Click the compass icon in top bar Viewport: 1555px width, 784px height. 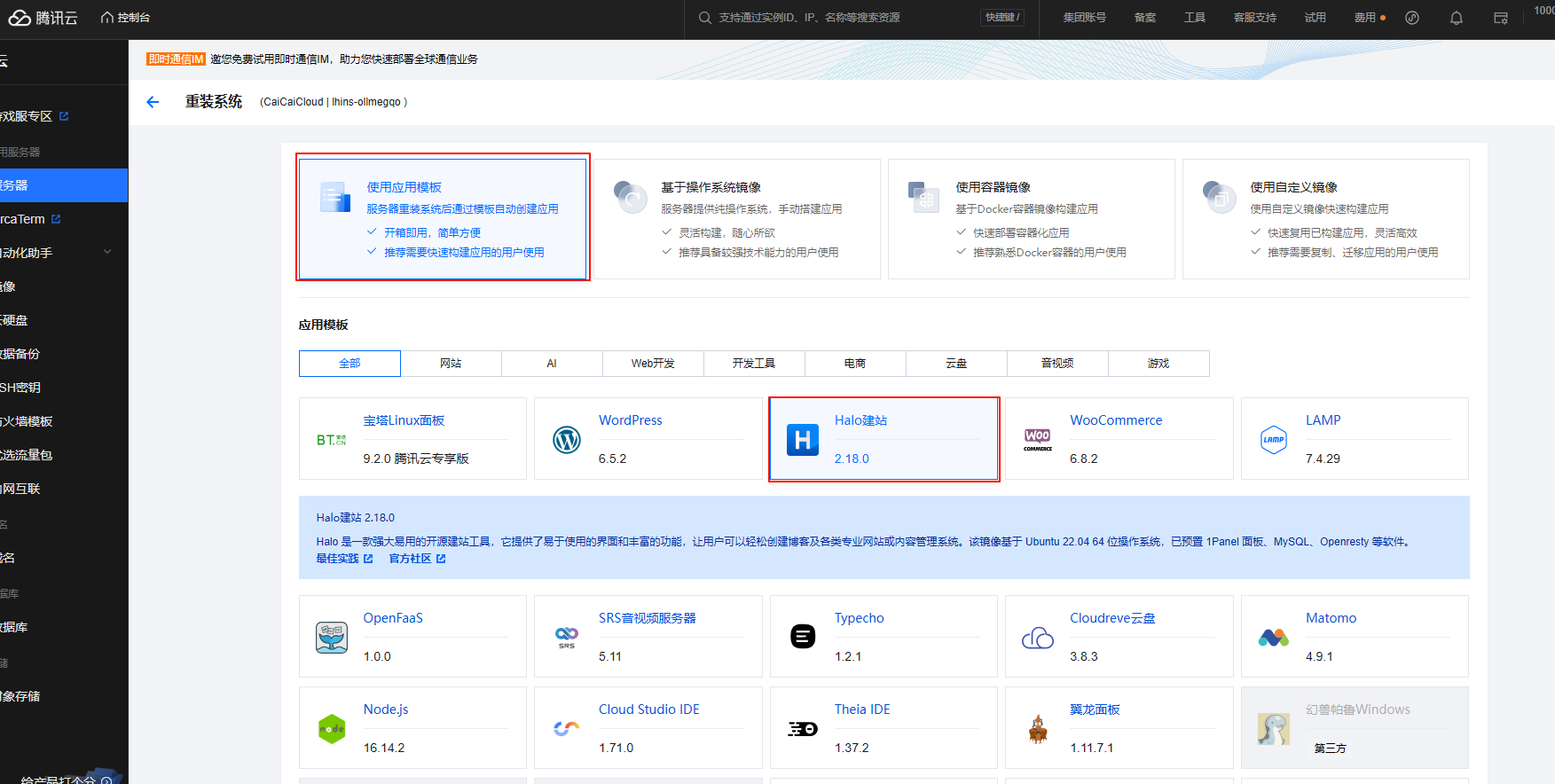[1412, 18]
